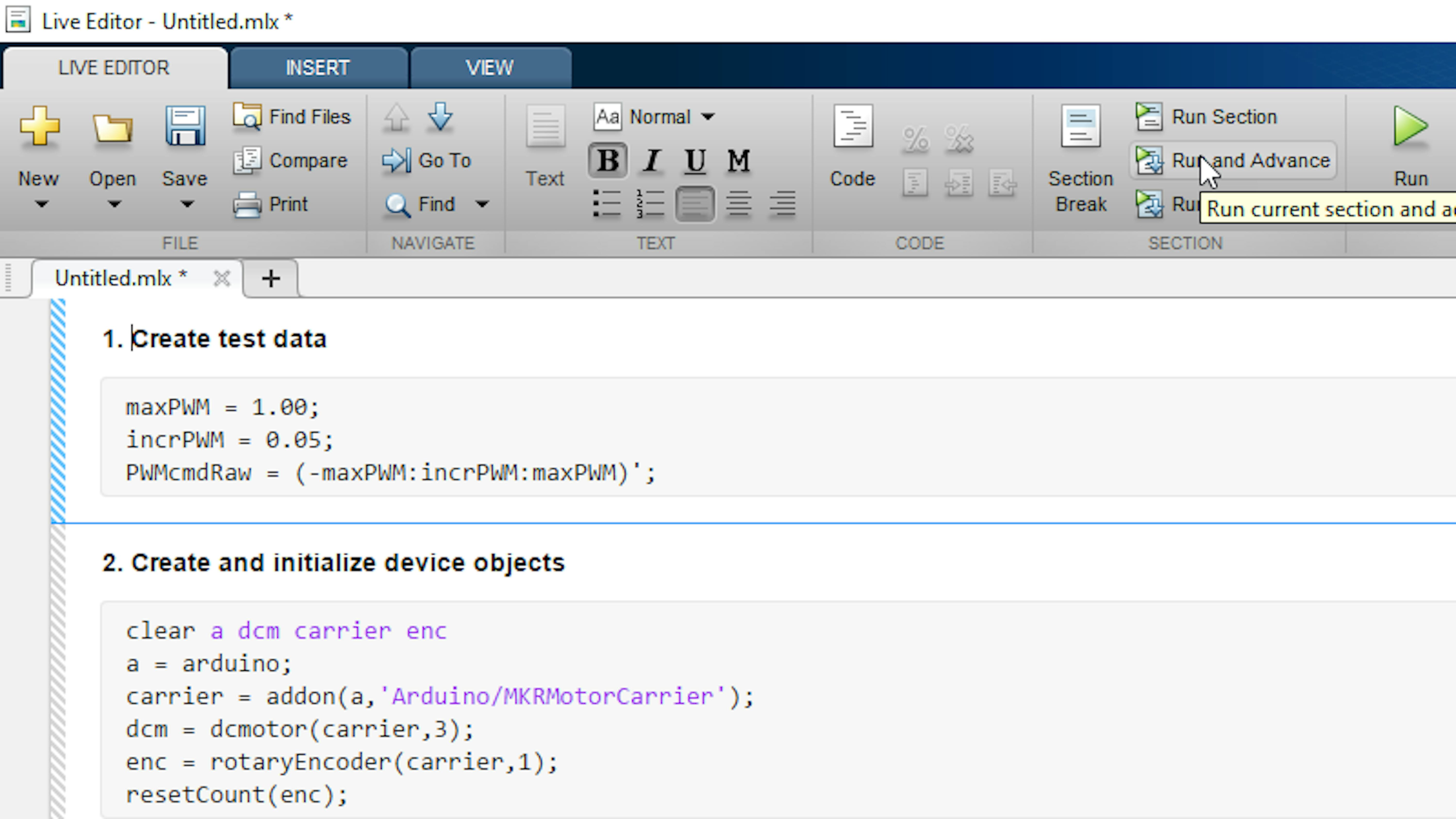Expand the Open dropdown arrow

pos(114,204)
